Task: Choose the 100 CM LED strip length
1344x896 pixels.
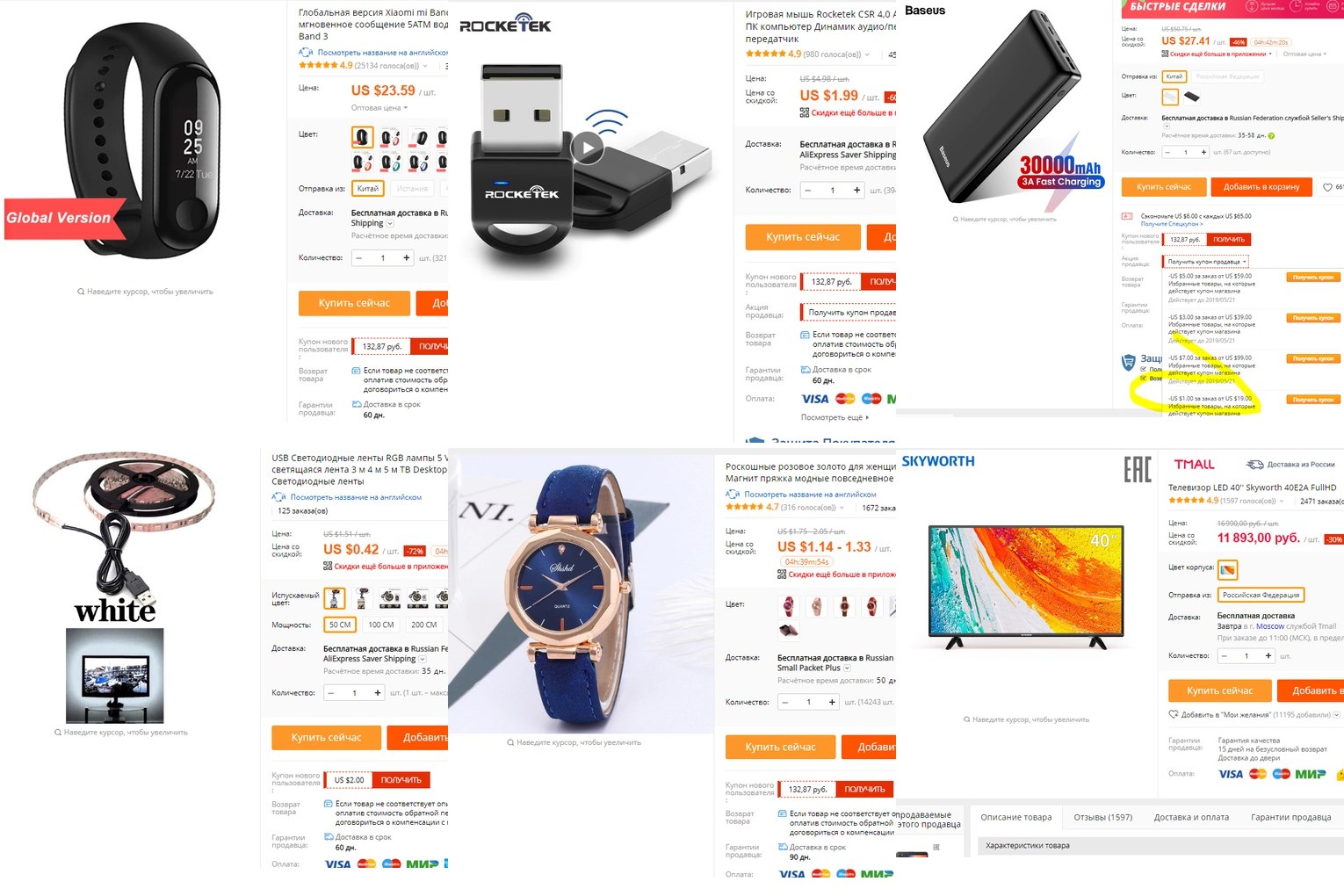Action: click(381, 625)
